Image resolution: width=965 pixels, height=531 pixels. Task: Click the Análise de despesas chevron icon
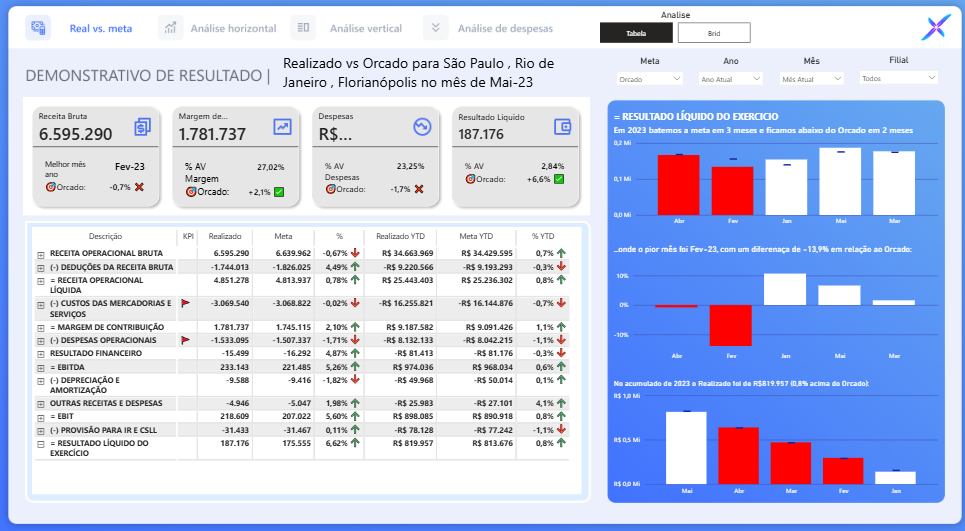tap(435, 28)
